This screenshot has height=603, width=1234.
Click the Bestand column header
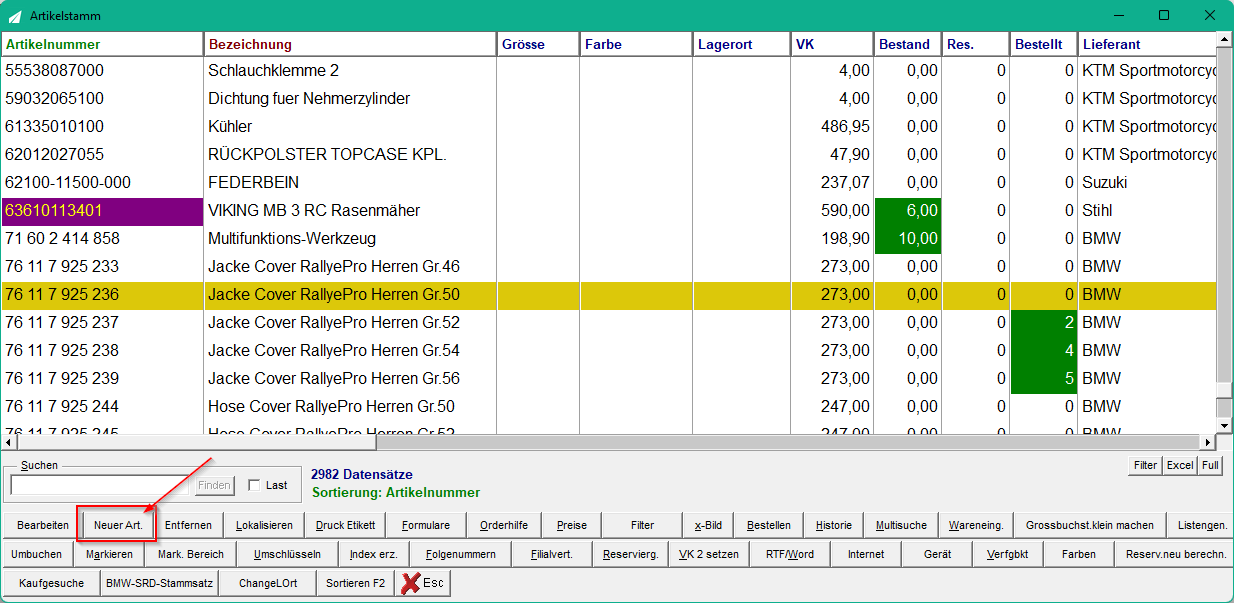(908, 44)
